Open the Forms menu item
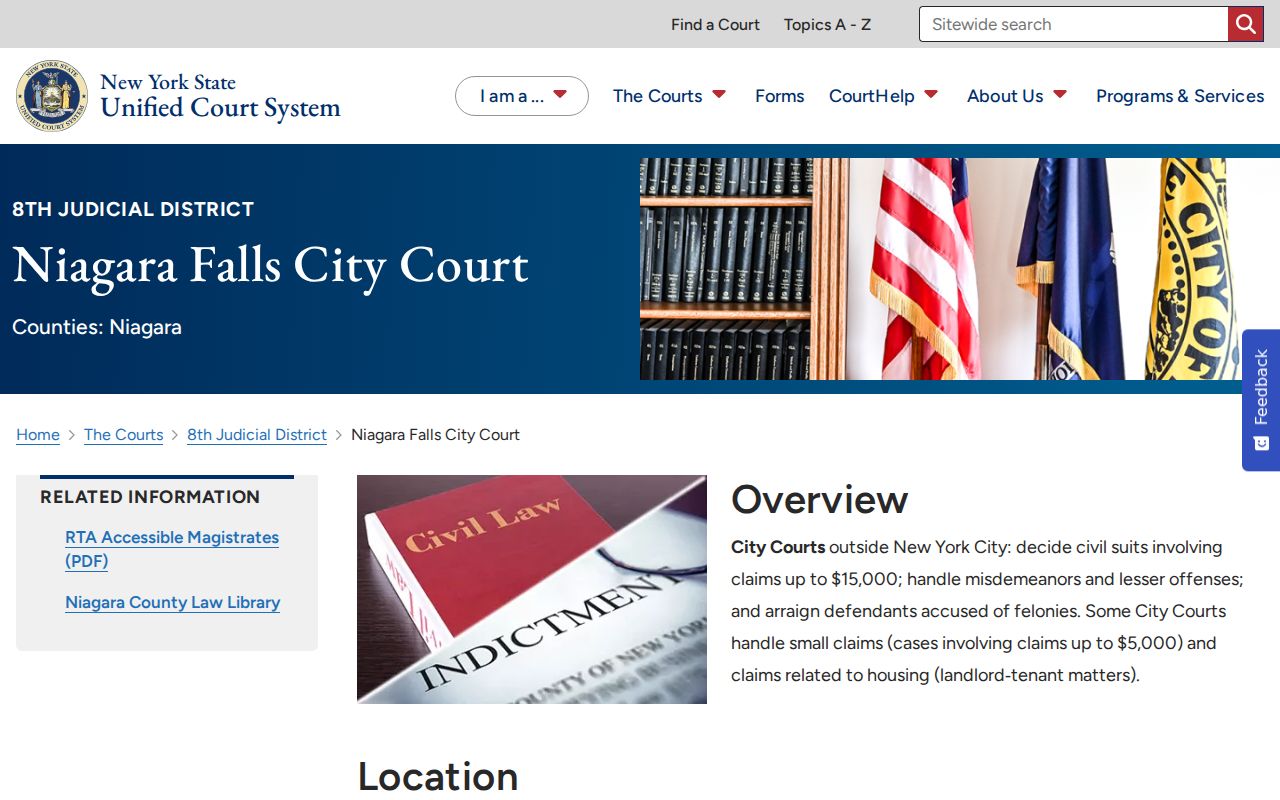 pyautogui.click(x=779, y=96)
